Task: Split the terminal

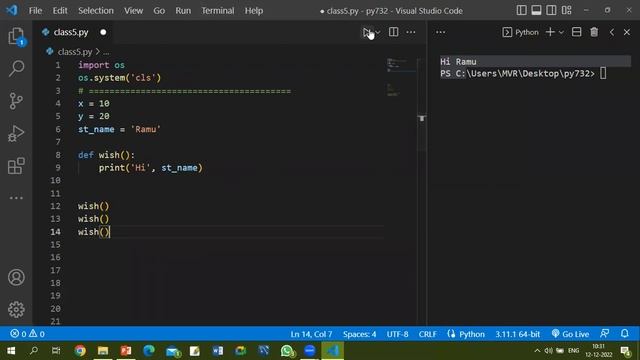Action: 576,32
